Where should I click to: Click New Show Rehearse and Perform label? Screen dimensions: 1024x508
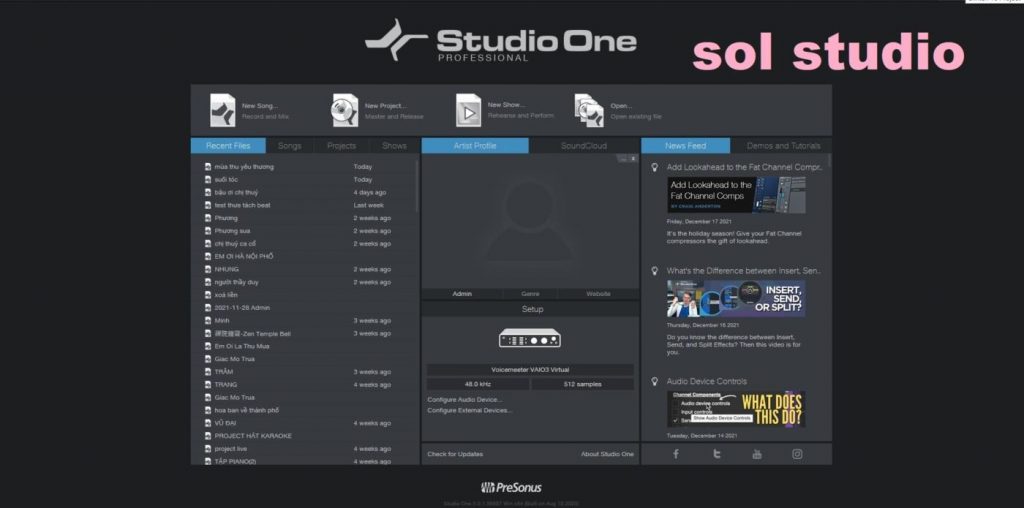click(520, 110)
